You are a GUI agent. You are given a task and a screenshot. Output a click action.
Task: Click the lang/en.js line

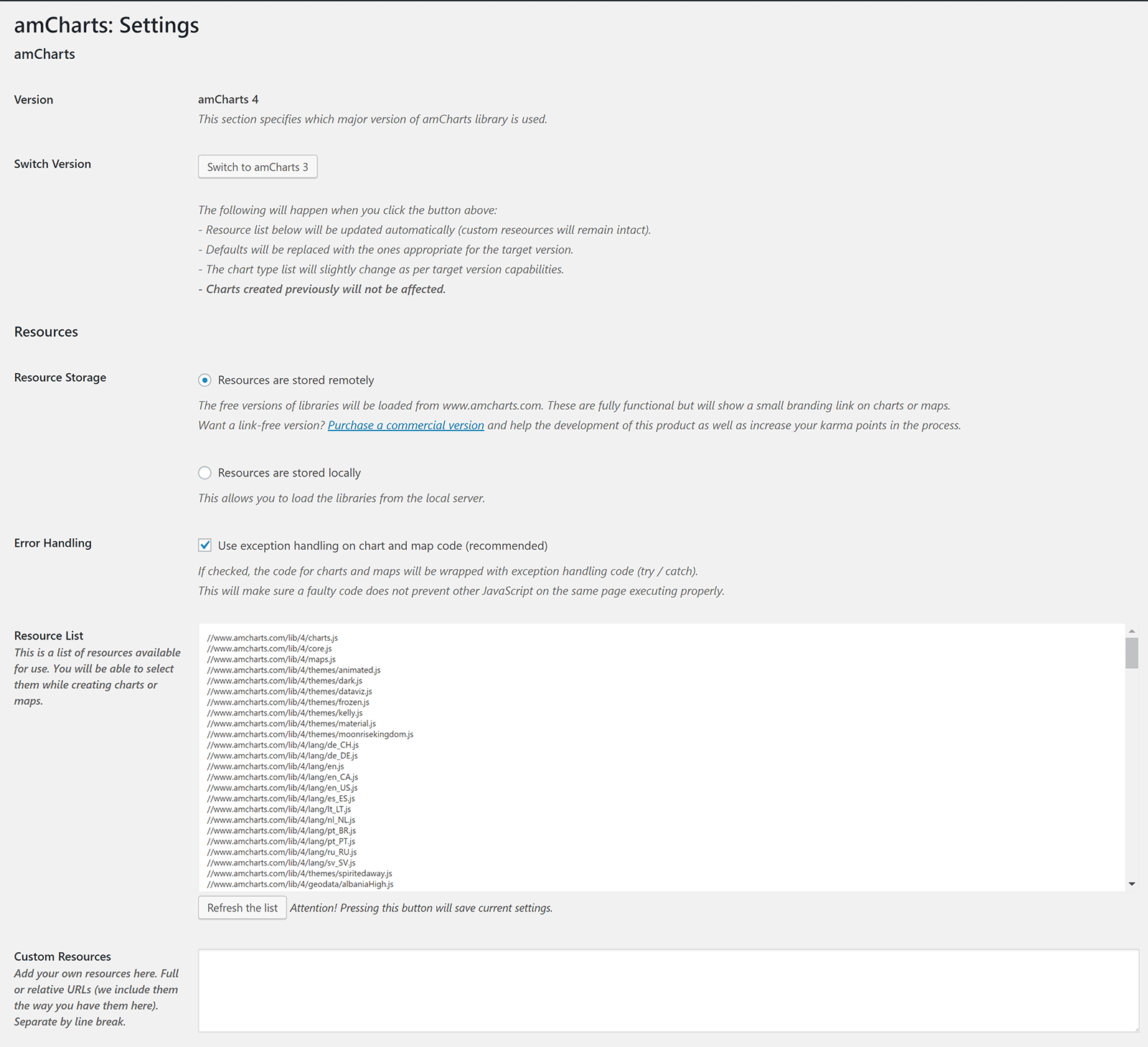click(x=276, y=767)
